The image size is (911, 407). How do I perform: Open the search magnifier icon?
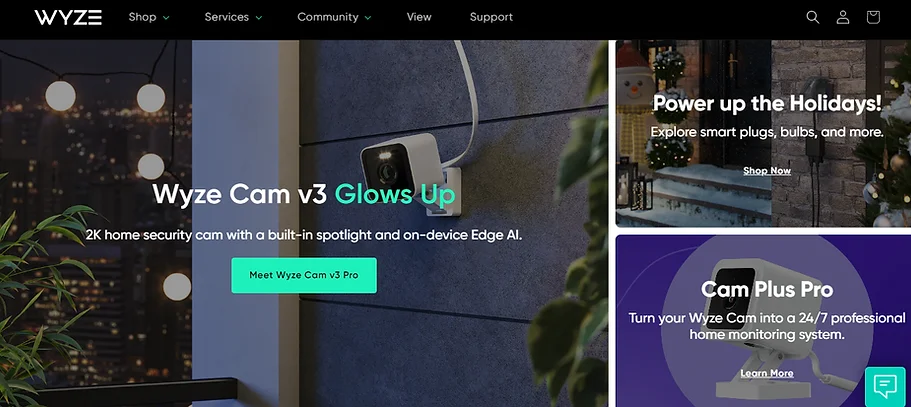tap(813, 17)
